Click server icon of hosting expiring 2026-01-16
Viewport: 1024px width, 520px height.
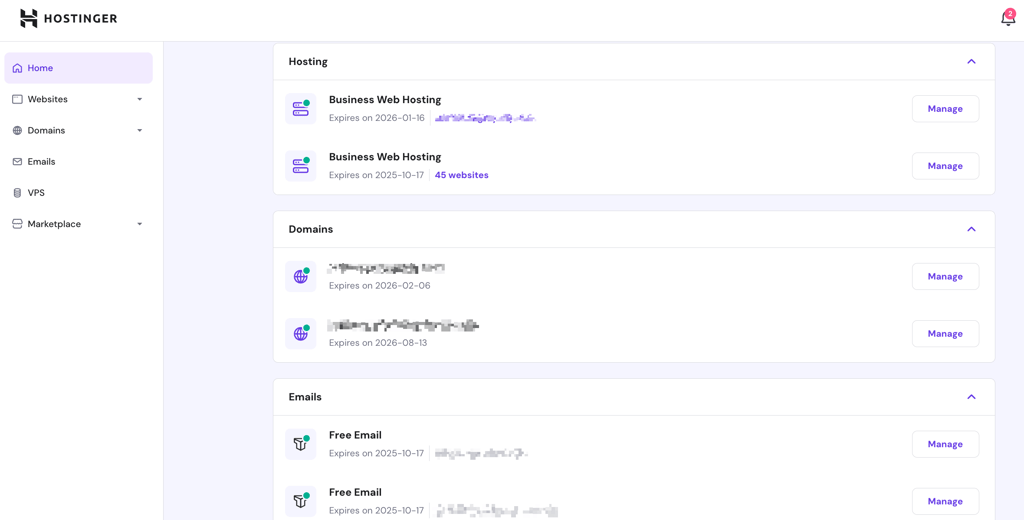point(300,108)
